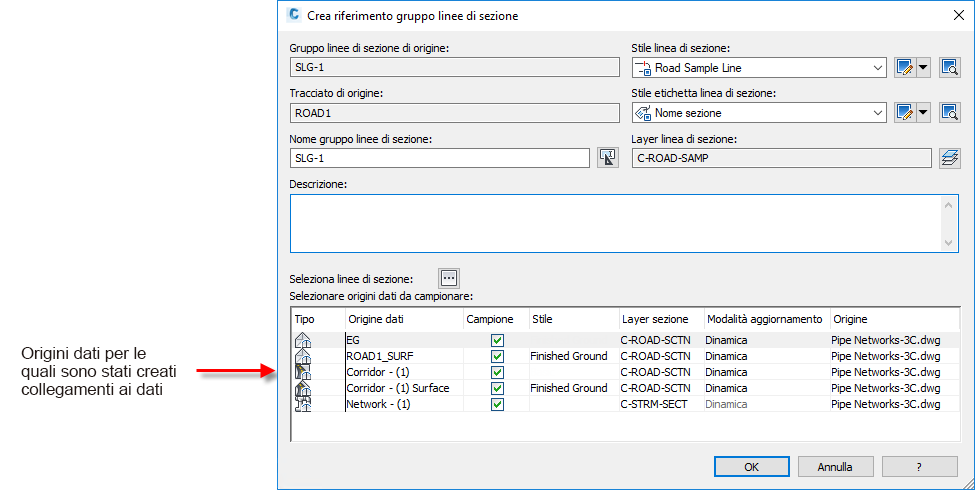This screenshot has width=975, height=490.
Task: Click the Seleziona linee di sezione ellipsis button
Action: tap(449, 278)
